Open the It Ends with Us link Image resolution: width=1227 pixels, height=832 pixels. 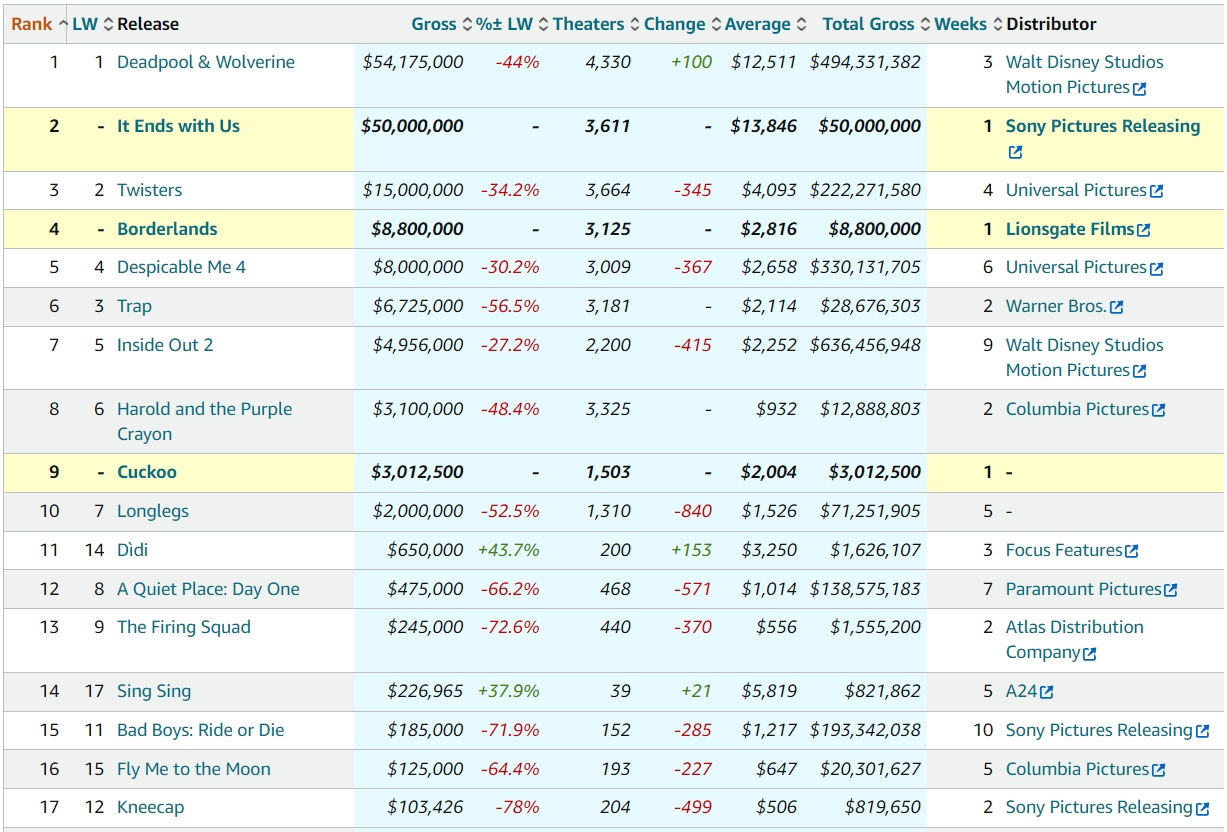pos(178,126)
